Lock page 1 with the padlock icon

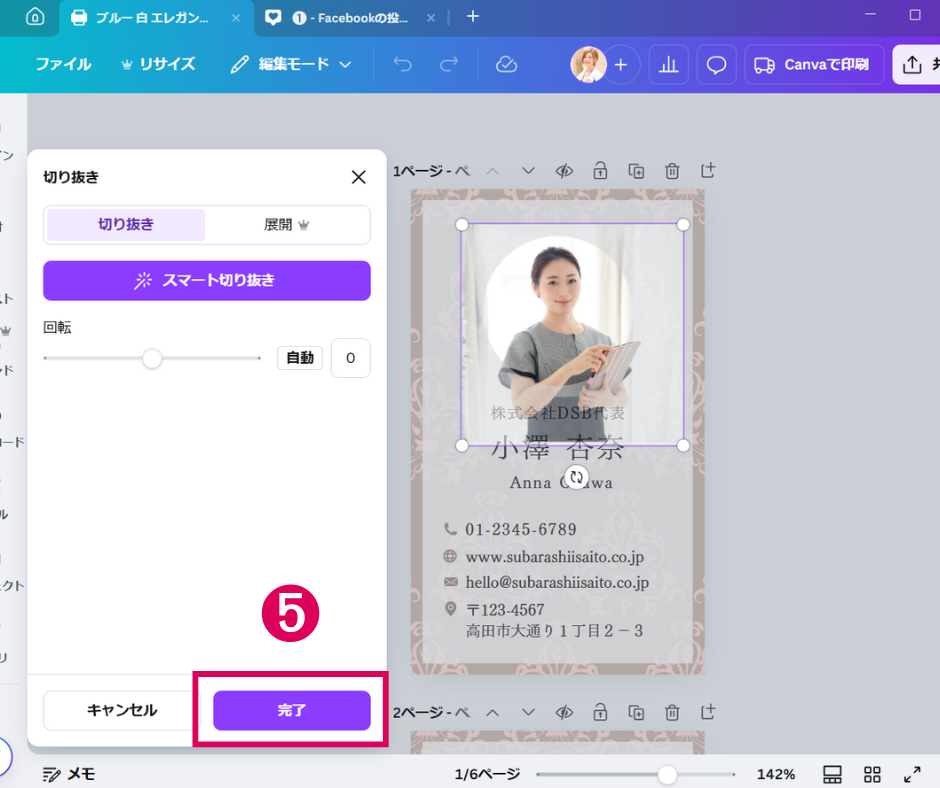[600, 171]
